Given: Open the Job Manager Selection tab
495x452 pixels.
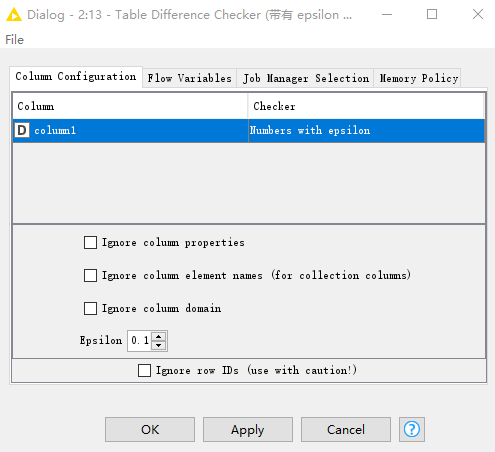Looking at the screenshot, I should point(305,78).
